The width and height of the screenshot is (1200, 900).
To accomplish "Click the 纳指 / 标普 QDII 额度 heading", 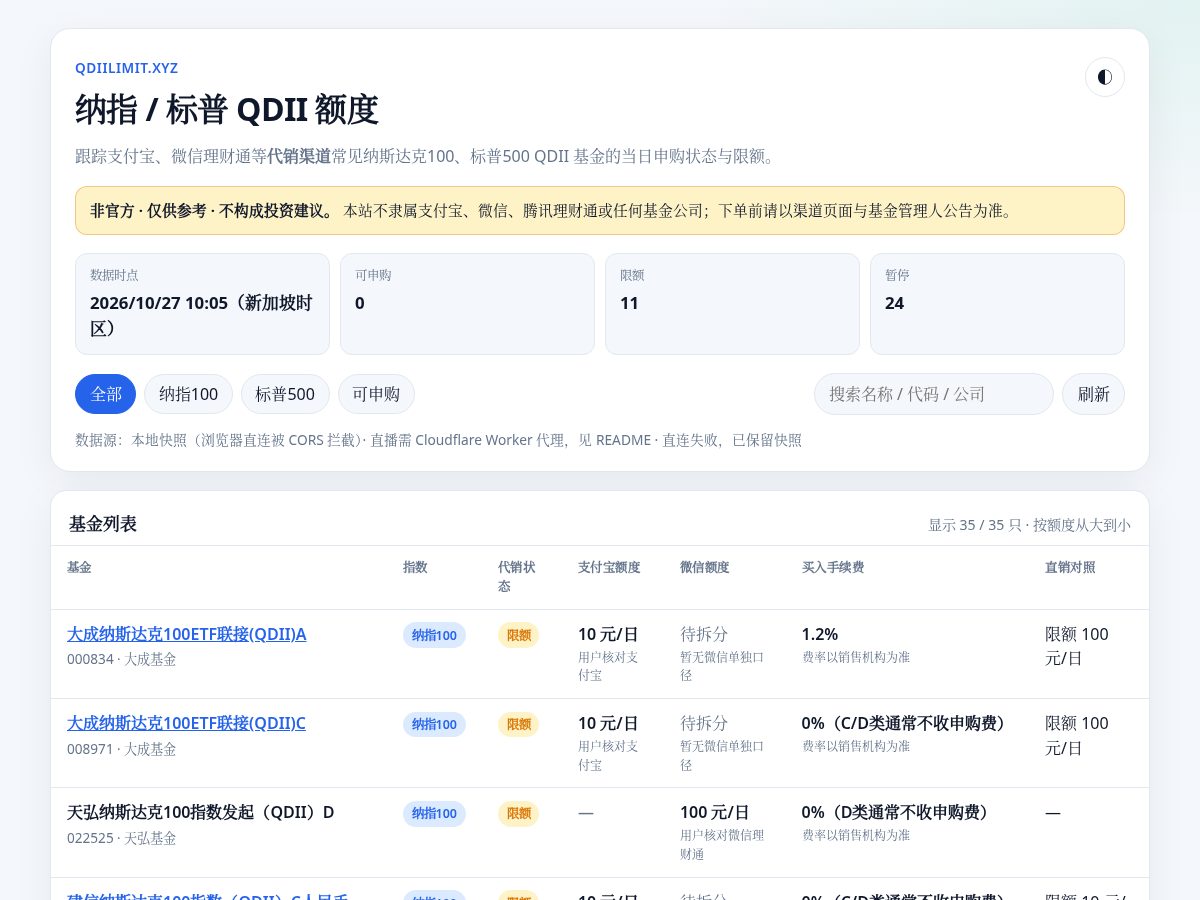I will tap(227, 109).
